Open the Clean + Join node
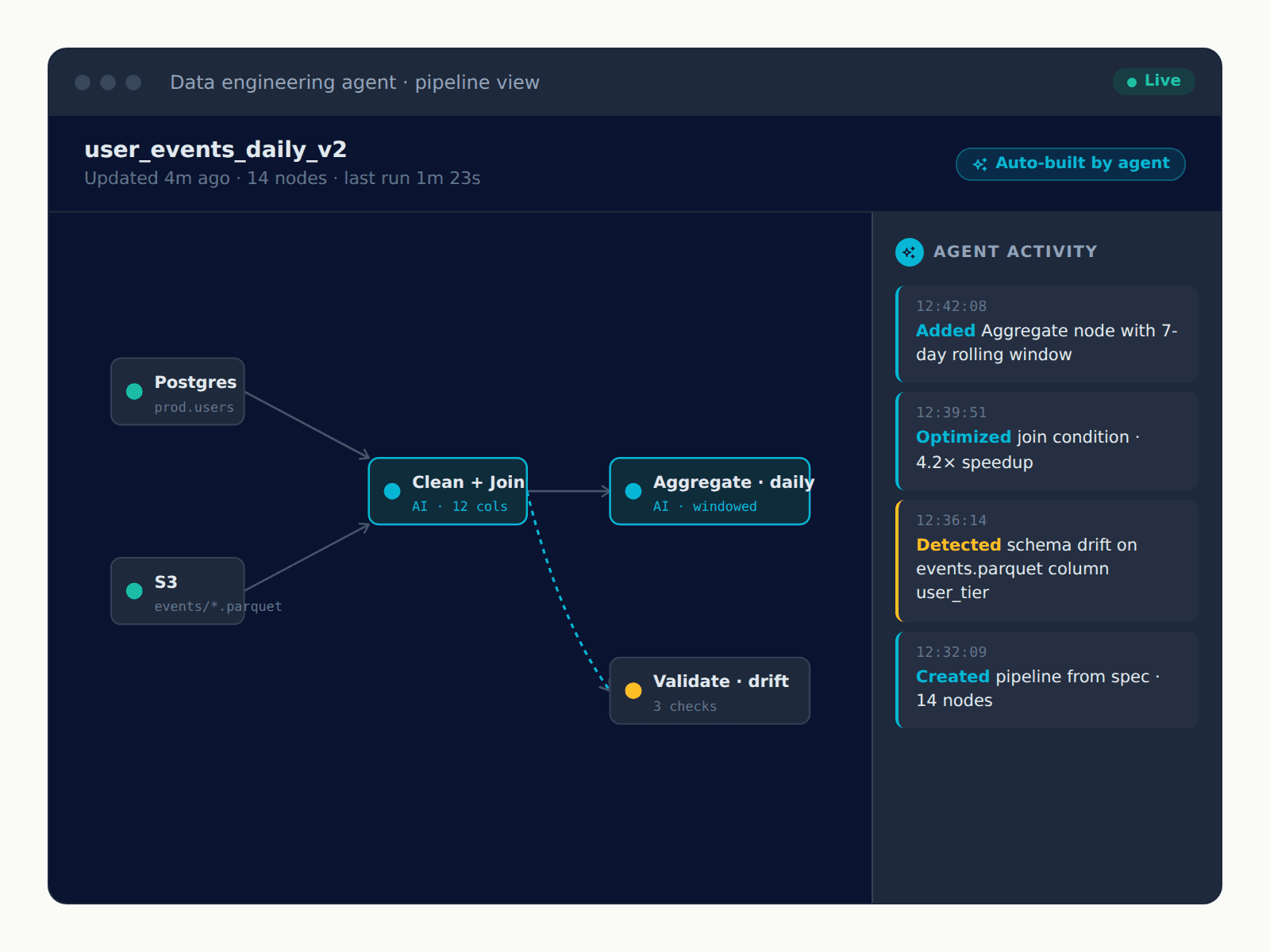The width and height of the screenshot is (1270, 952). (448, 491)
